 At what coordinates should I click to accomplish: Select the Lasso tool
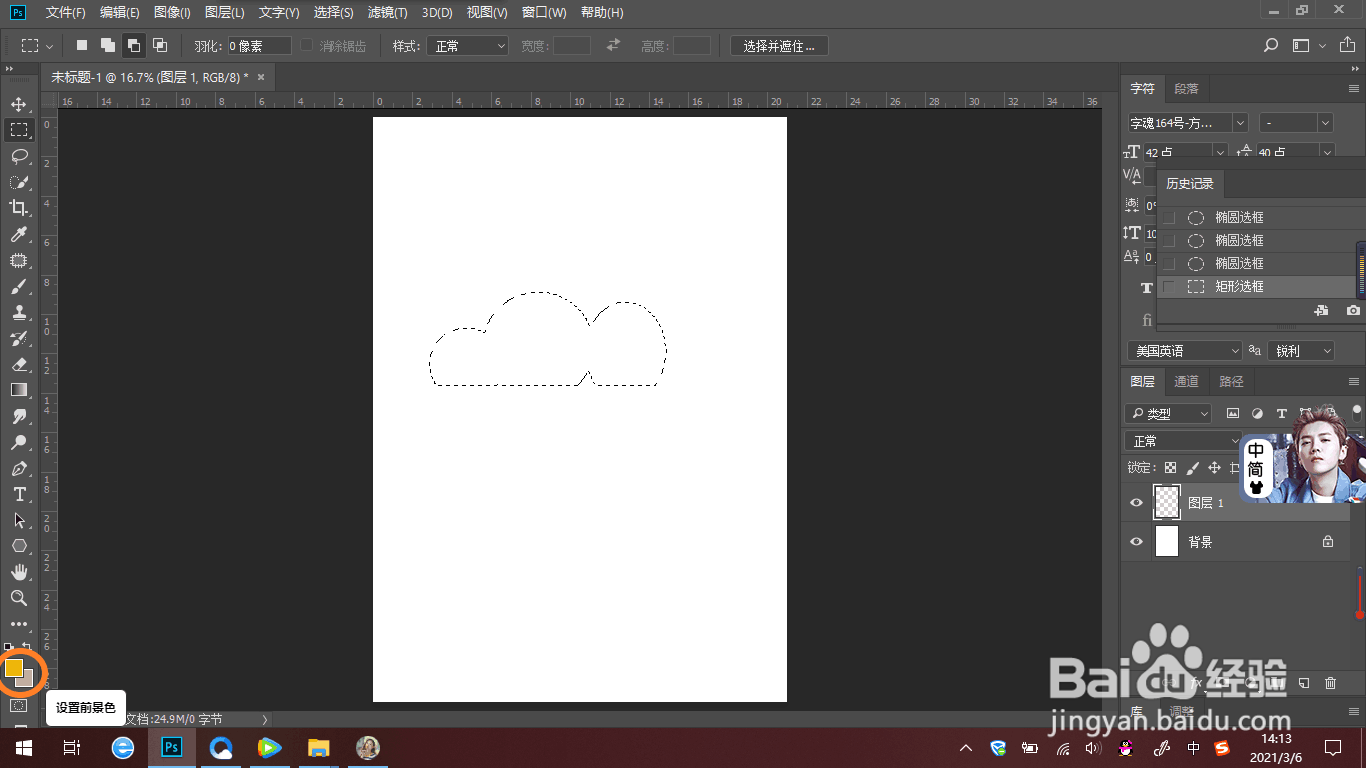tap(19, 156)
